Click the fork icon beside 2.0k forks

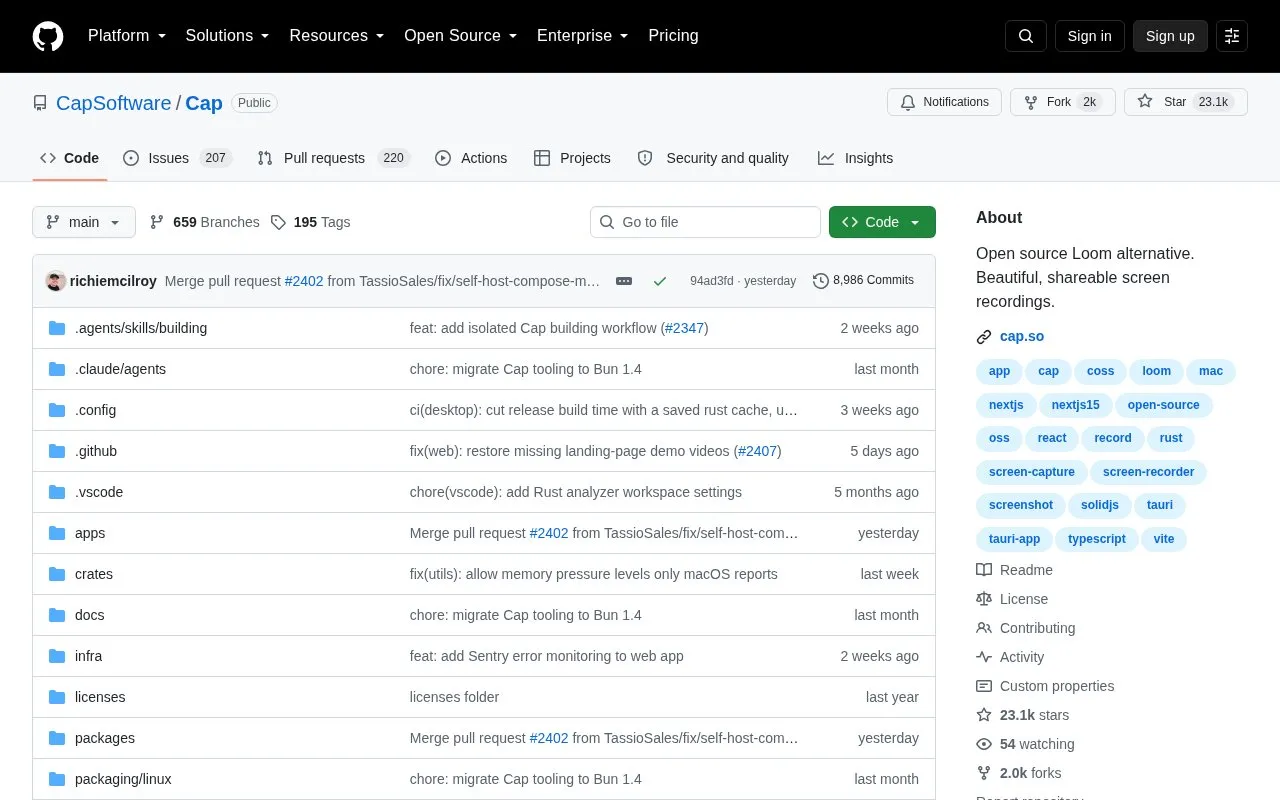(984, 773)
